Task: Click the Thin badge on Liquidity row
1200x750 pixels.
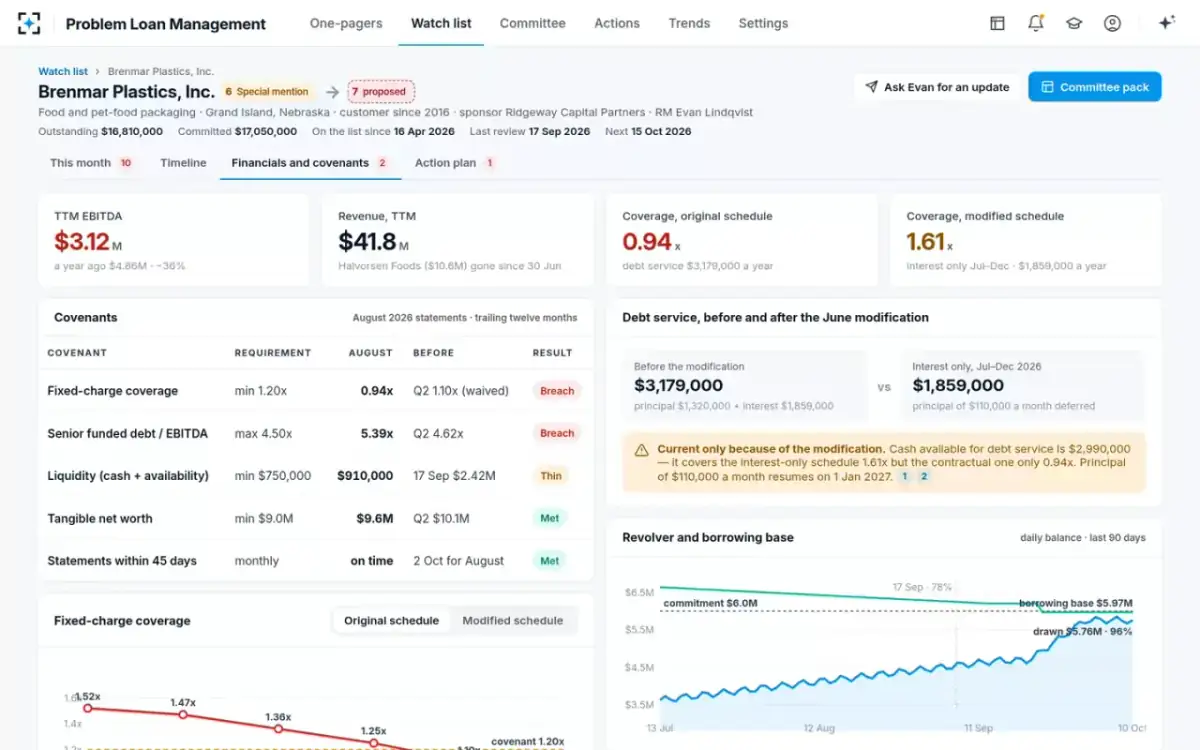Action: click(551, 476)
